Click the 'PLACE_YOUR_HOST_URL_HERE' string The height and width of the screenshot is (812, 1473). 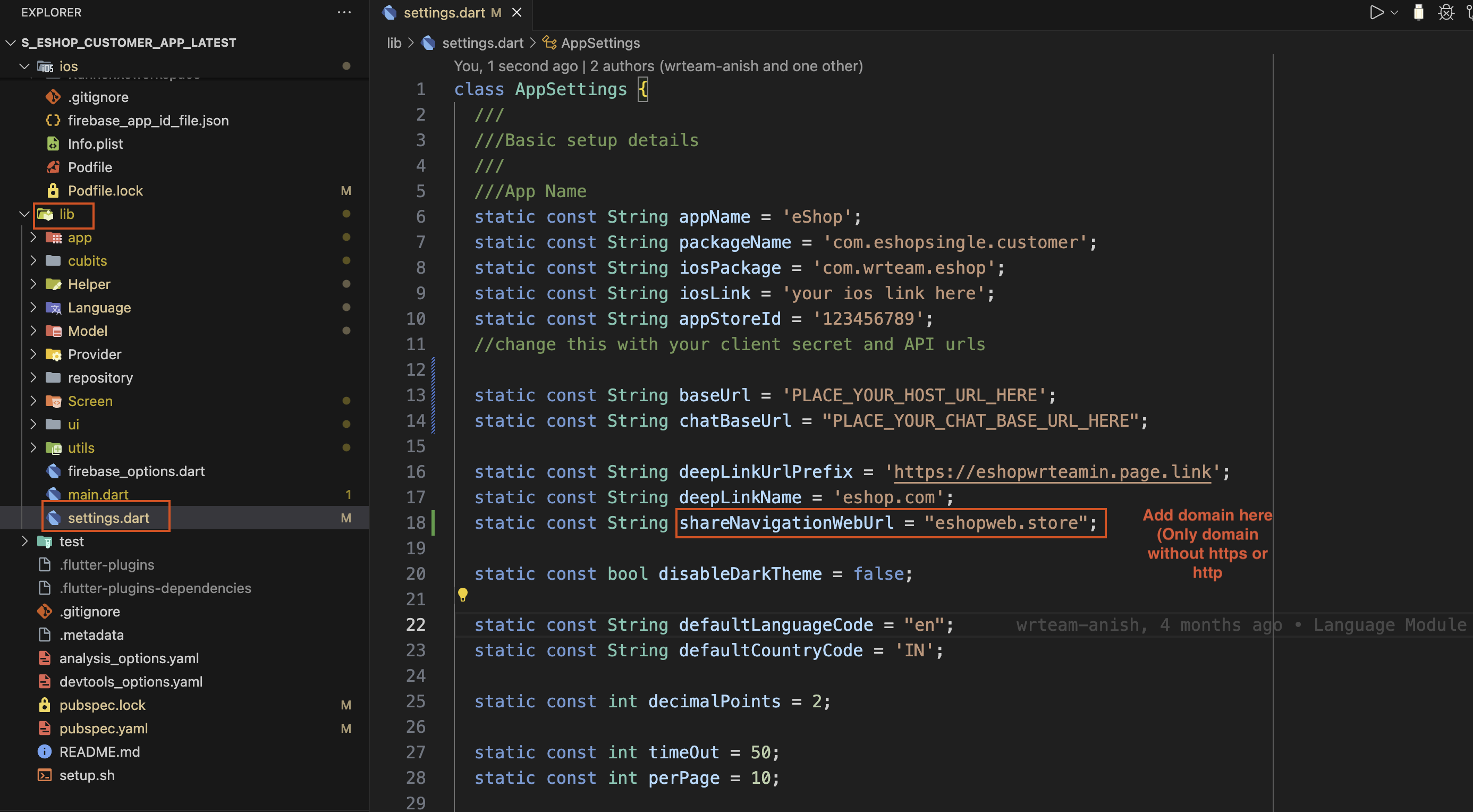(x=915, y=395)
